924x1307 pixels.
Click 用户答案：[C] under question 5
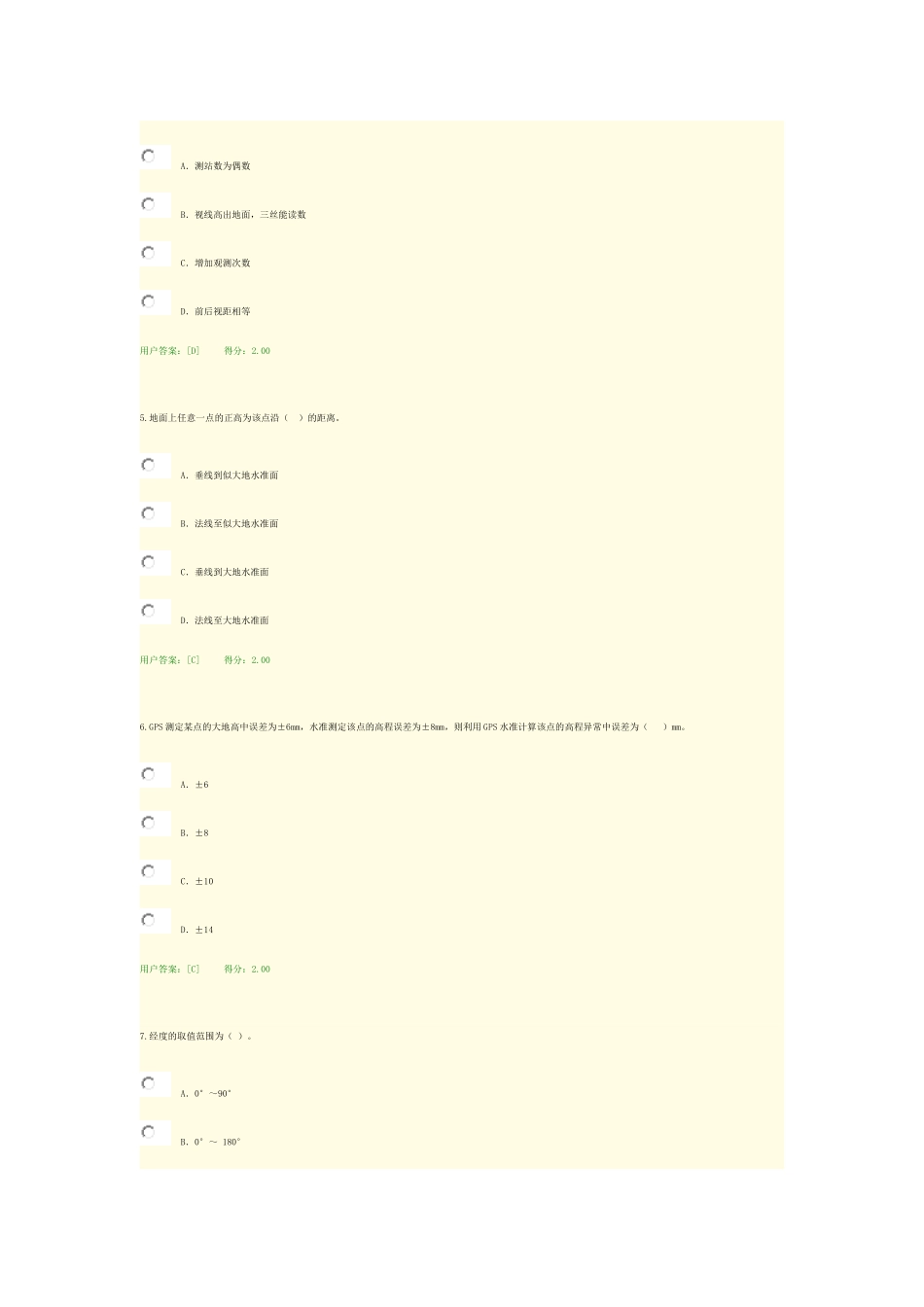[x=170, y=660]
